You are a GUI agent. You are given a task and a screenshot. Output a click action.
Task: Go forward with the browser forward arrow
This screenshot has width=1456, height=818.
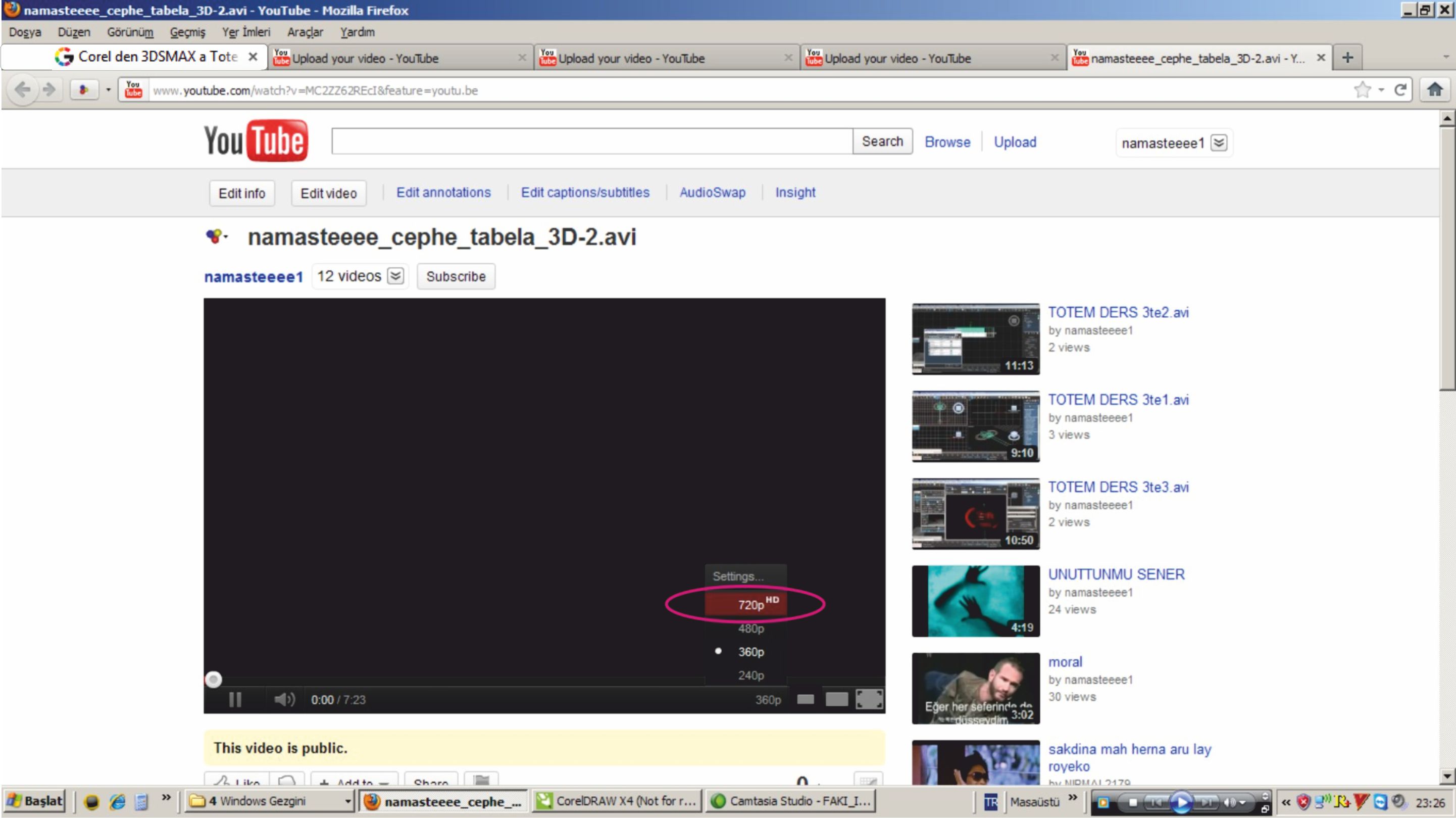tap(49, 89)
